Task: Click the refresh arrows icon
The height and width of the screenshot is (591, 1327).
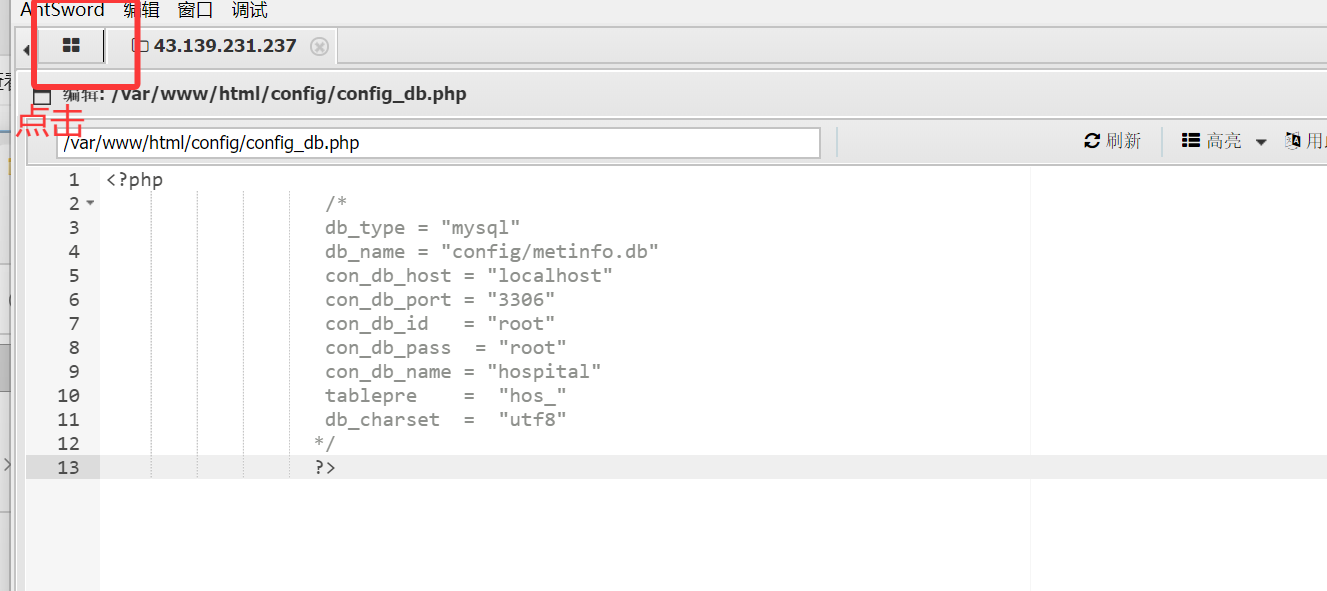Action: [x=1092, y=141]
